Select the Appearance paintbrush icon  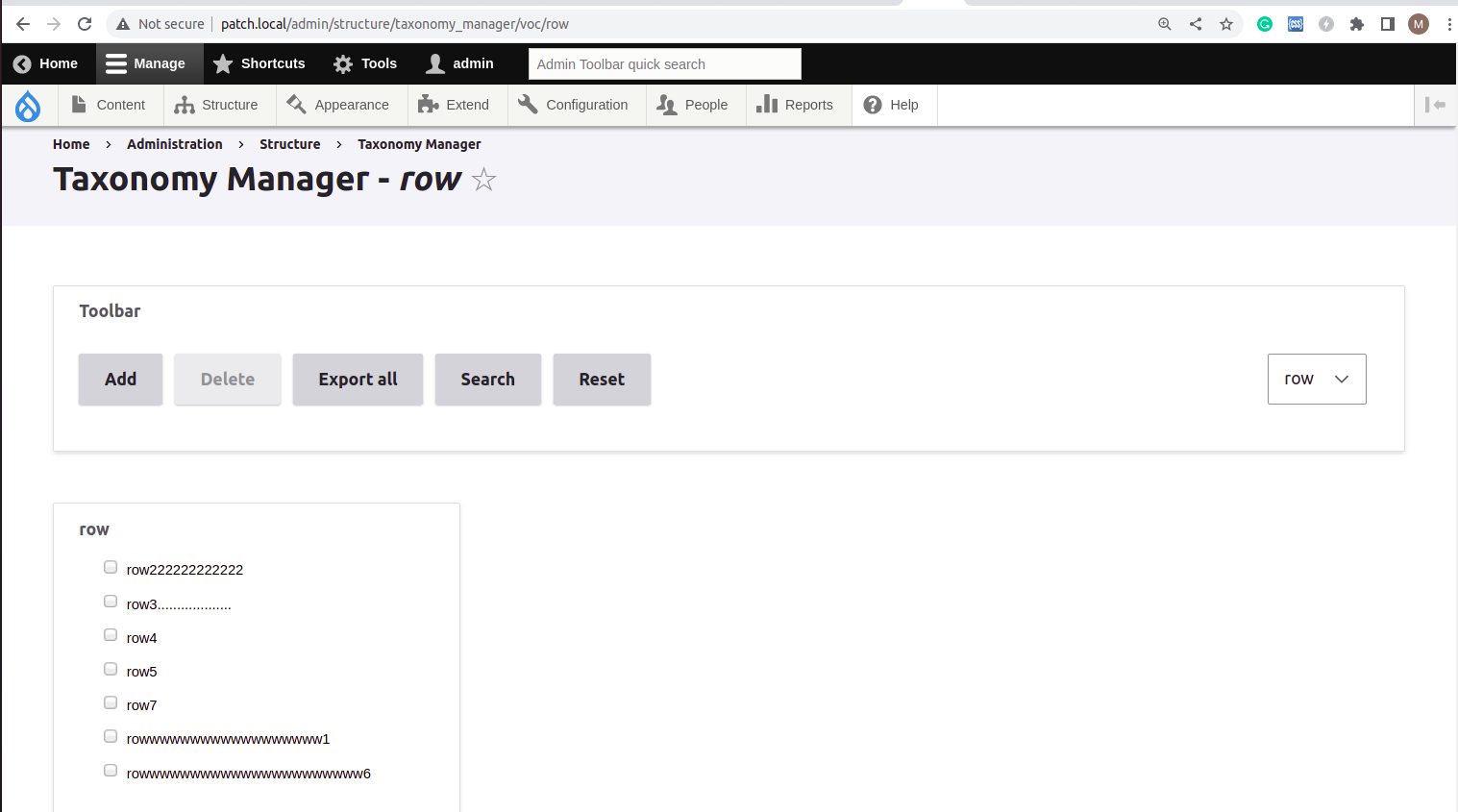coord(294,104)
